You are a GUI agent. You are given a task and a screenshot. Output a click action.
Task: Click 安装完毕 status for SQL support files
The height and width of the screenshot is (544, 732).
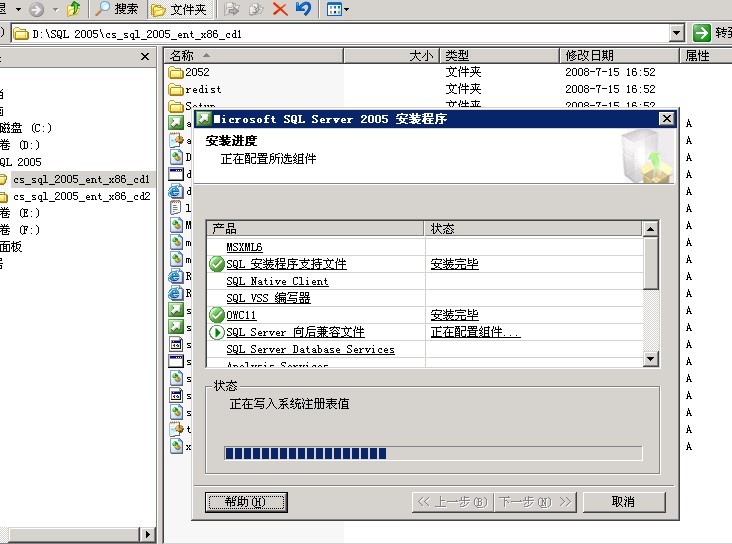click(454, 264)
